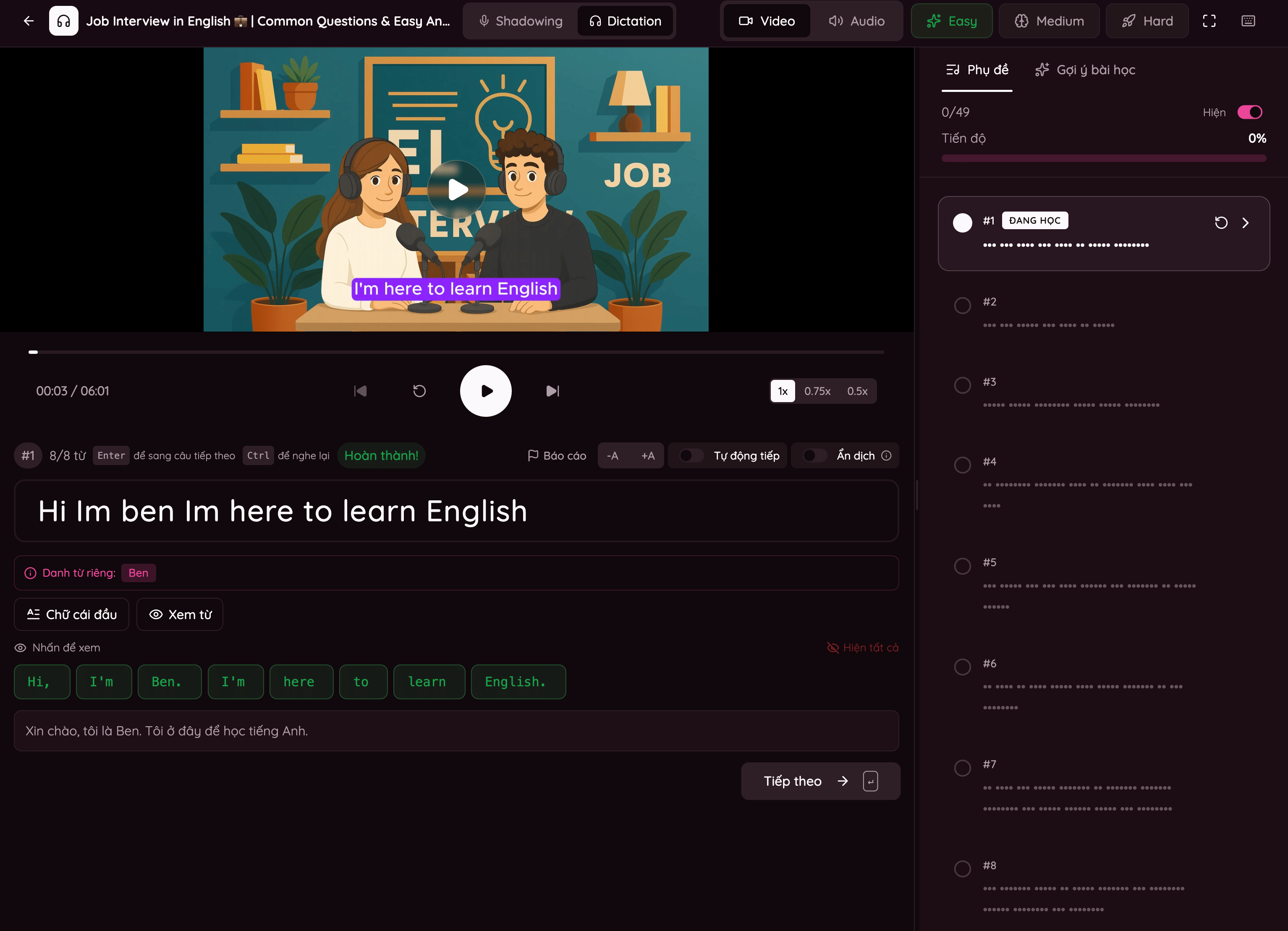Select the Medium difficulty level
1288x931 pixels.
tap(1049, 21)
